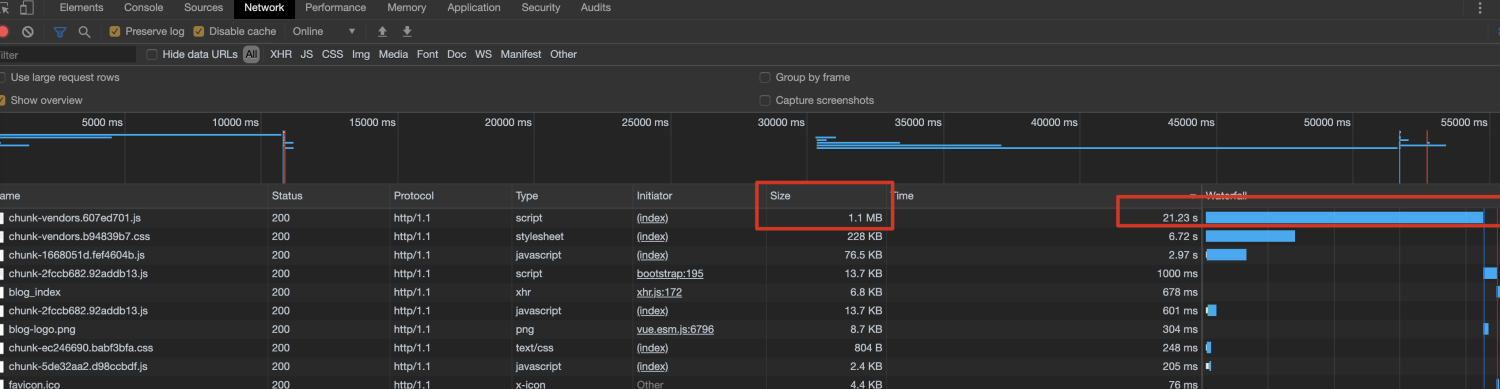Click the 6.72 s waterfall bar
The width and height of the screenshot is (1500, 389).
pyautogui.click(x=1250, y=236)
